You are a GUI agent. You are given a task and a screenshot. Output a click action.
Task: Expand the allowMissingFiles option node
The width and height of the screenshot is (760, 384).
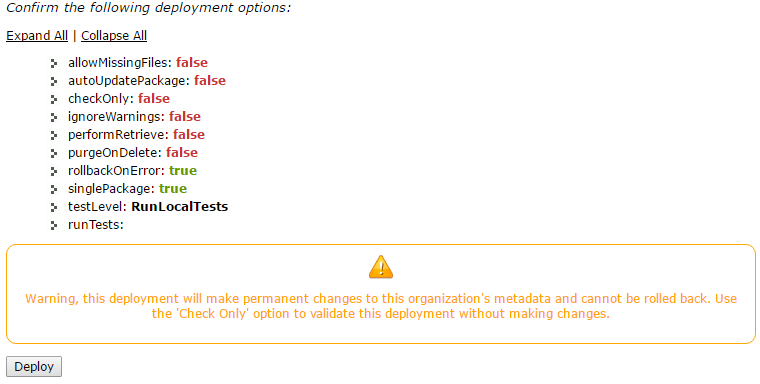pyautogui.click(x=54, y=64)
